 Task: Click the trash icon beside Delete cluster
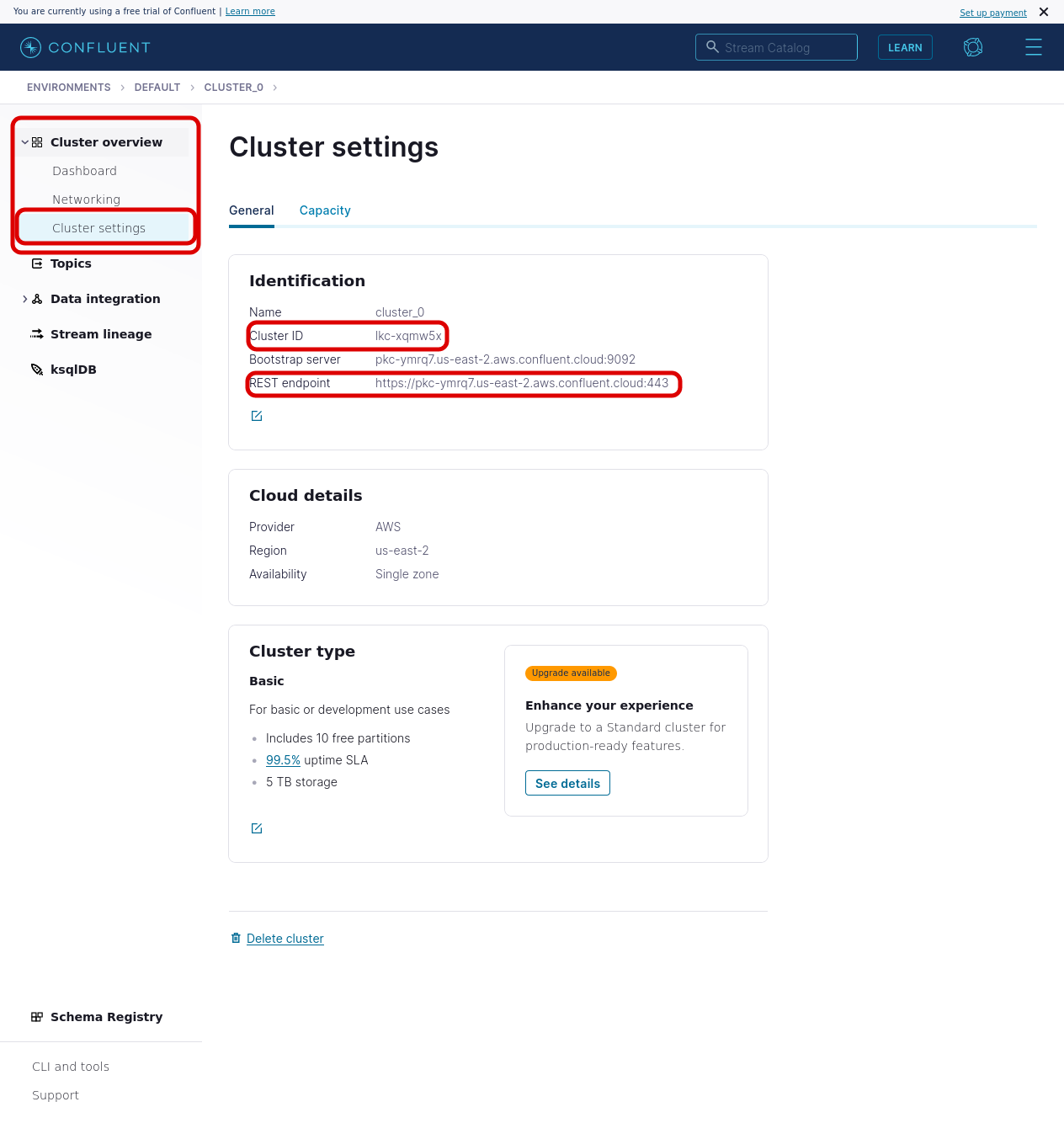coord(236,938)
